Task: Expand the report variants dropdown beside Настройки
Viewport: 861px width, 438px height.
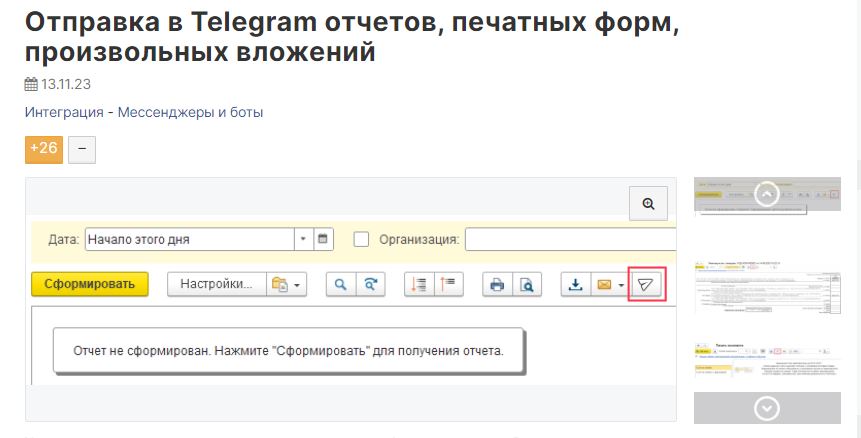Action: [286, 285]
